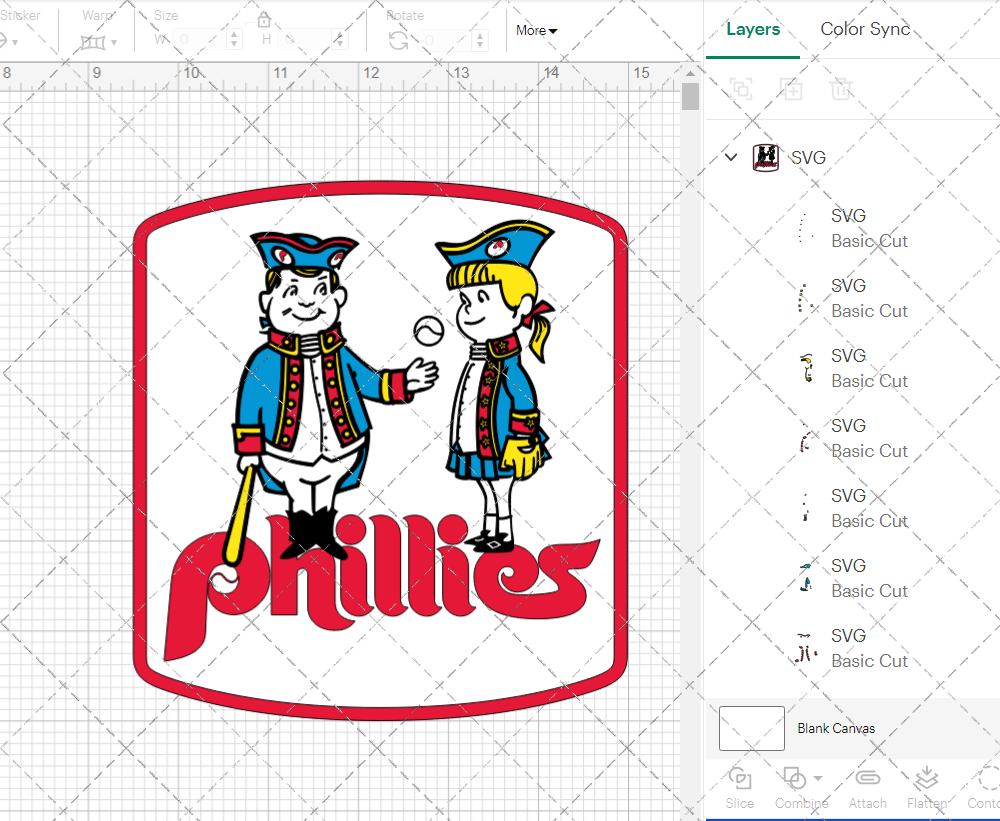Viewport: 1000px width, 821px height.
Task: Click the Combine tool icon
Action: click(x=795, y=778)
